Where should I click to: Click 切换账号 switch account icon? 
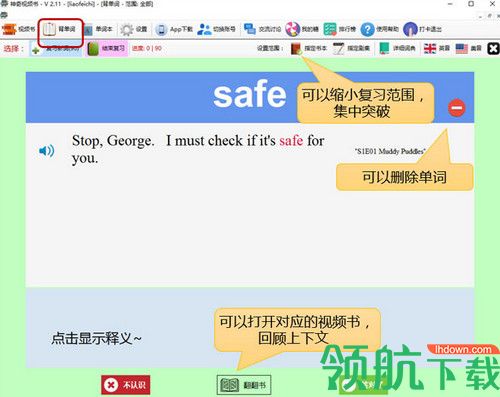pyautogui.click(x=204, y=30)
